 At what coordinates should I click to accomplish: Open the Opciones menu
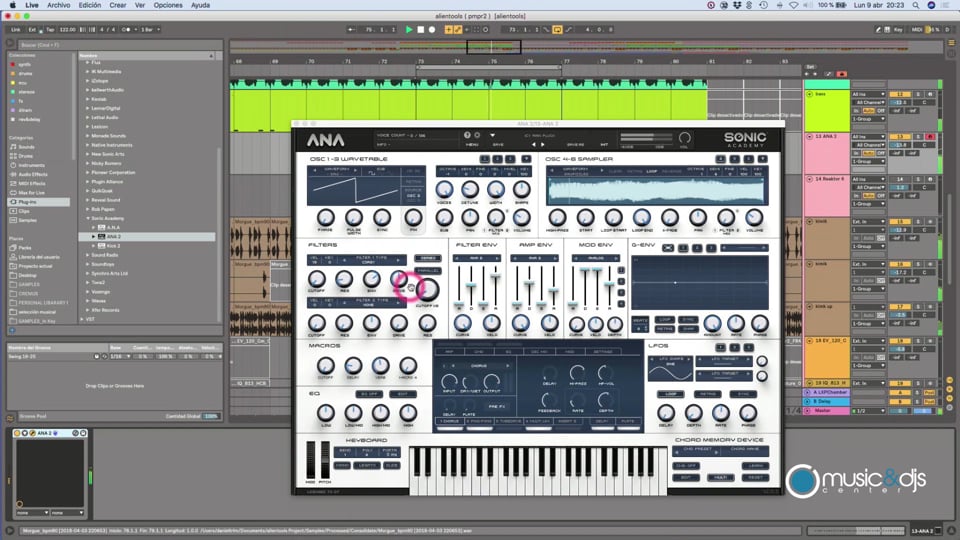click(168, 5)
